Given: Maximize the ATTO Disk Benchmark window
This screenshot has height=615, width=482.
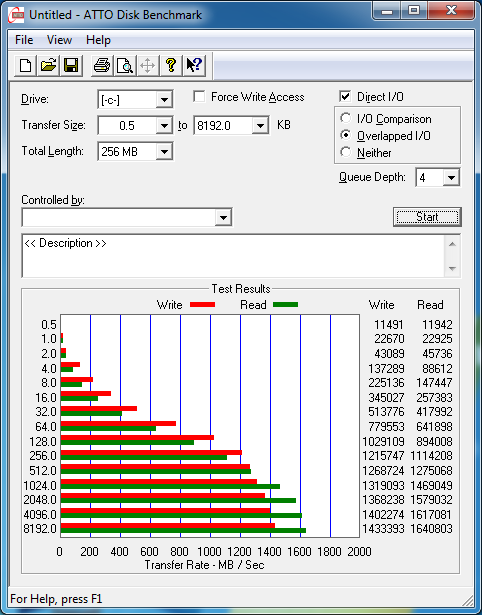Looking at the screenshot, I should [414, 11].
